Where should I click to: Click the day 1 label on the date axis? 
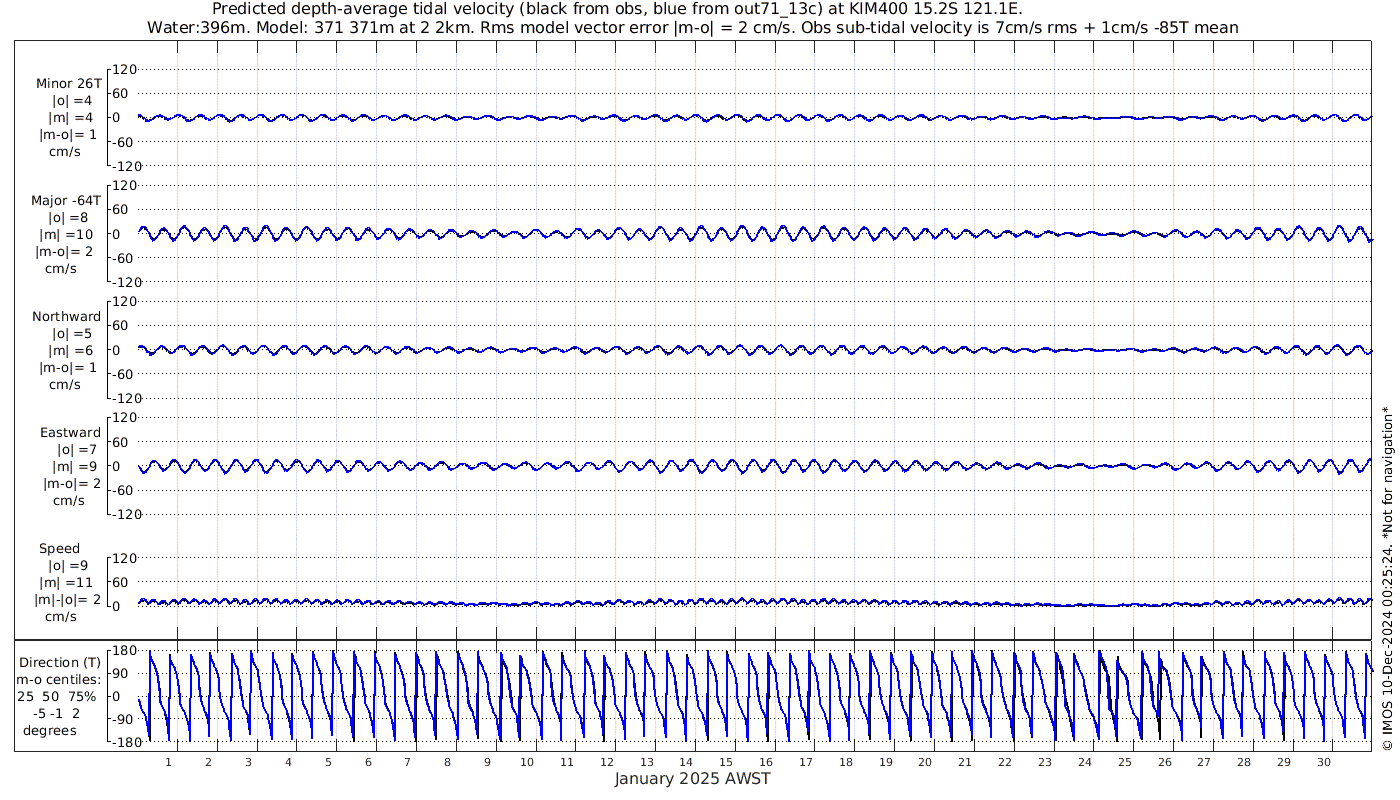pos(168,762)
